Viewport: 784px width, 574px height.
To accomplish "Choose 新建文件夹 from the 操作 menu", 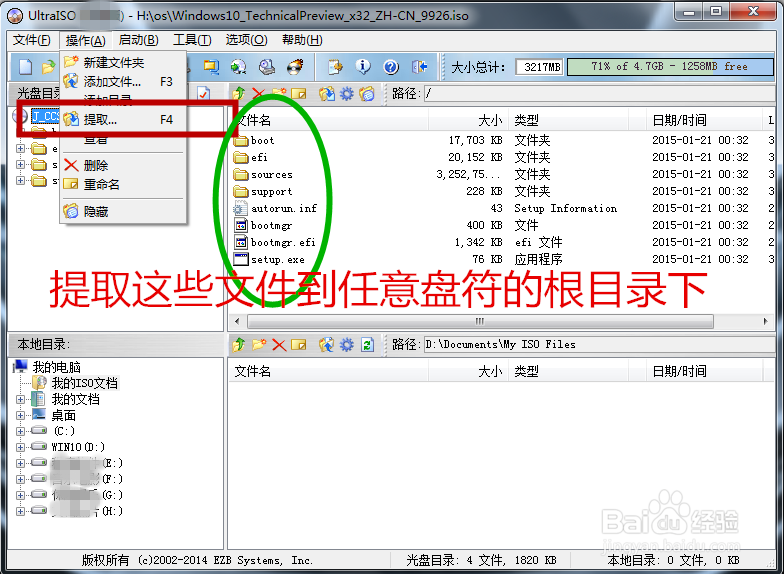I will coord(123,62).
